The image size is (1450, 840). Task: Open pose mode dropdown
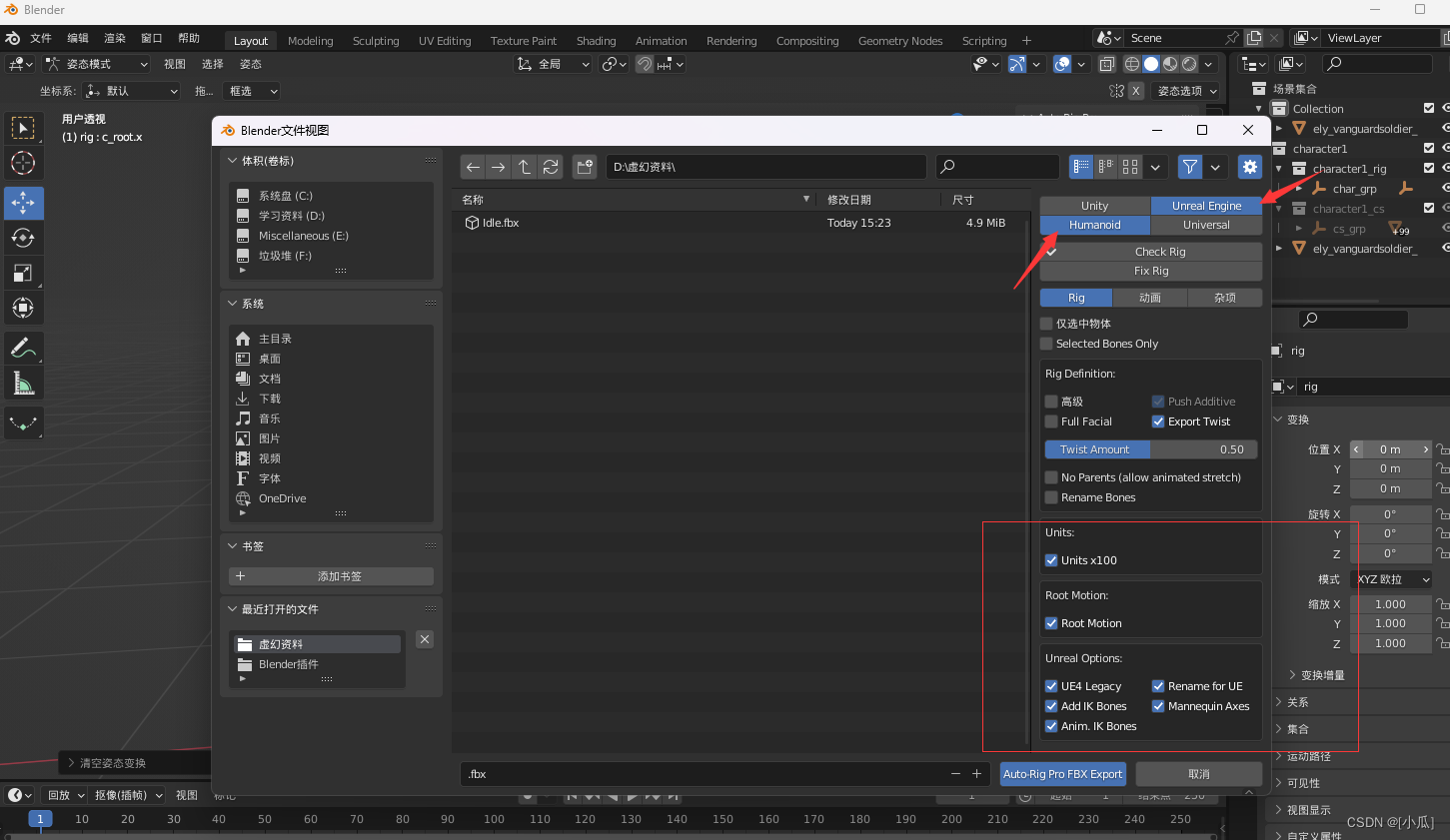coord(98,64)
